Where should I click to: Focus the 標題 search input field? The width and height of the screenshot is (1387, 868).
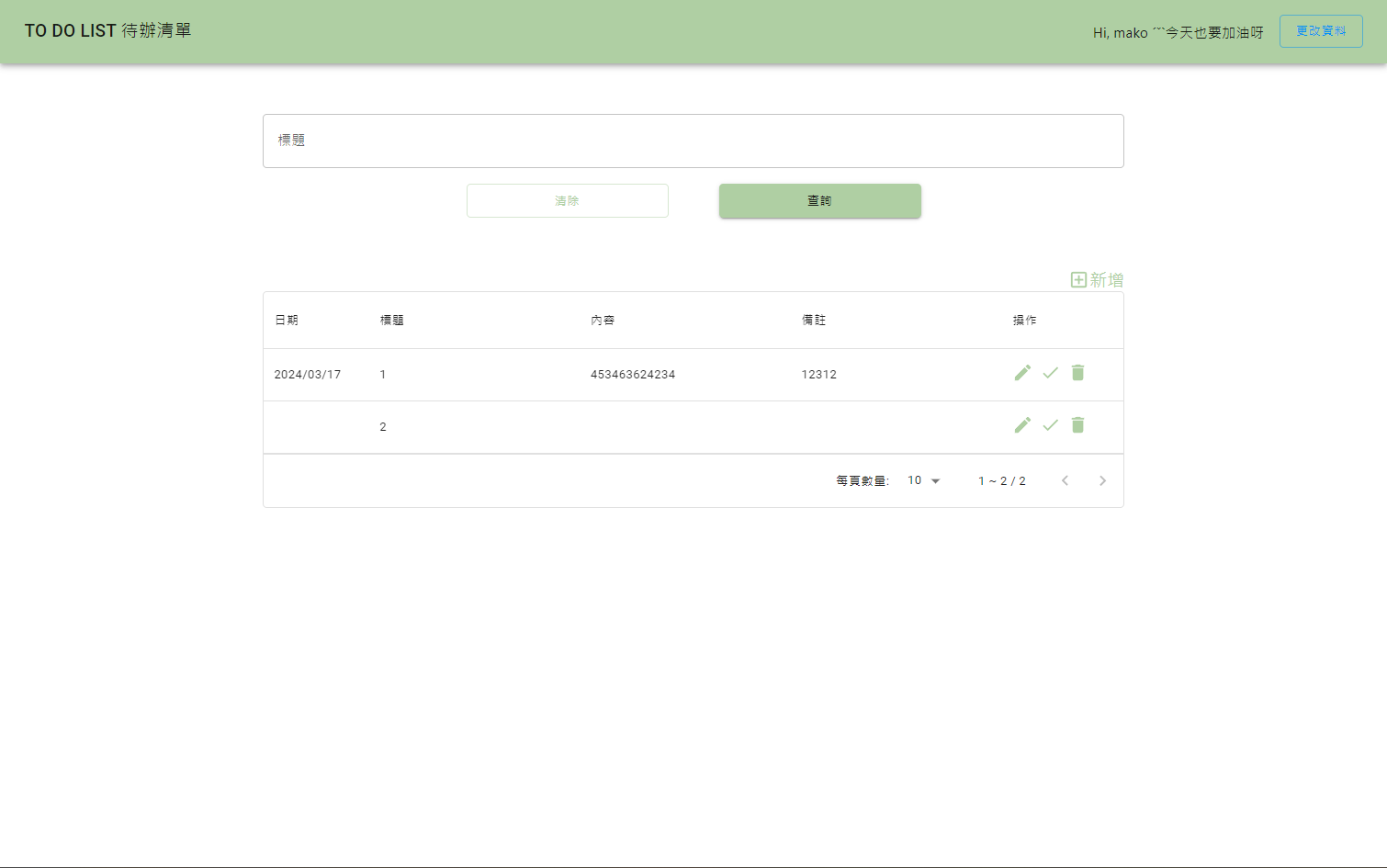point(693,141)
